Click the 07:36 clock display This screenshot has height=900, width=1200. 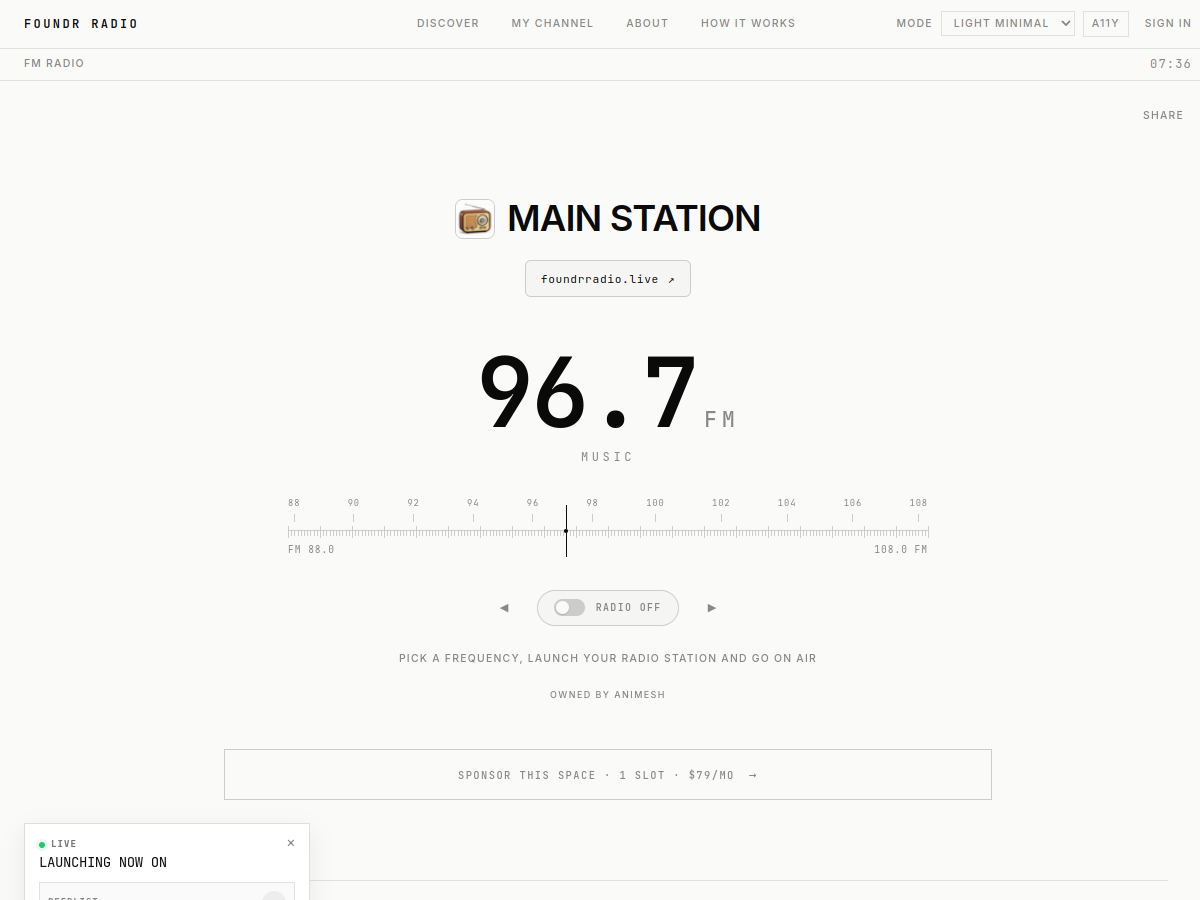point(1171,64)
